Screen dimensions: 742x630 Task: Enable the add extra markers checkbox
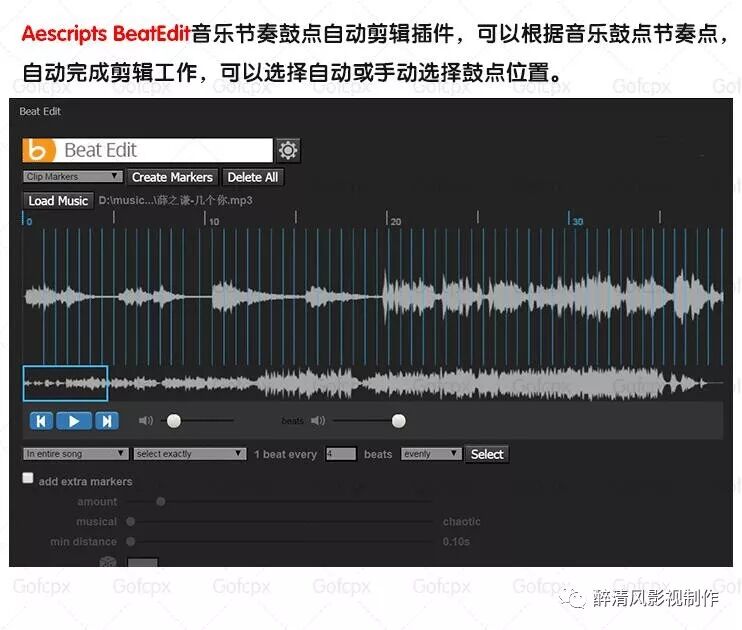pyautogui.click(x=28, y=478)
